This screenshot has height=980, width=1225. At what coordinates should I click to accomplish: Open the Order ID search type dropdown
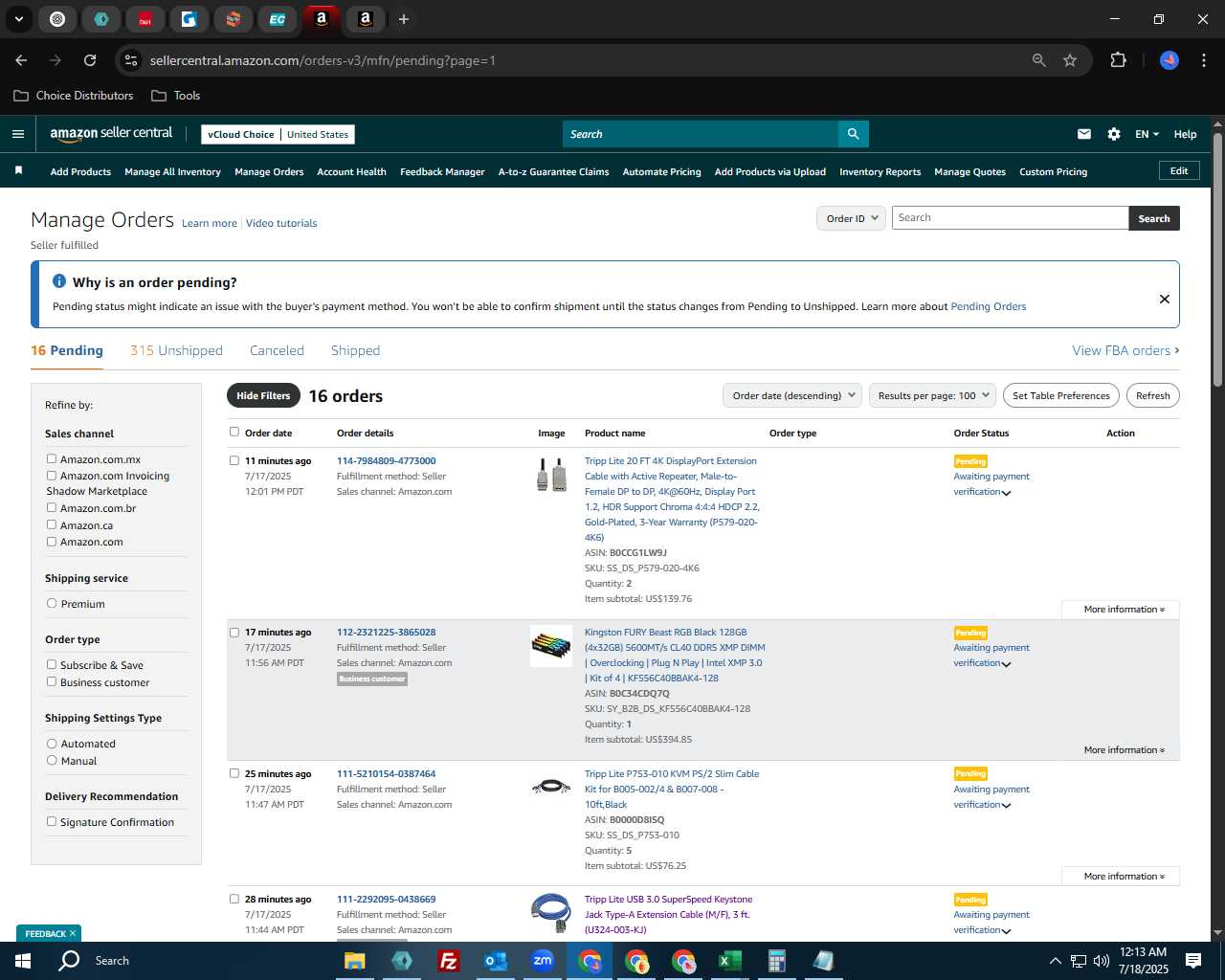point(851,218)
